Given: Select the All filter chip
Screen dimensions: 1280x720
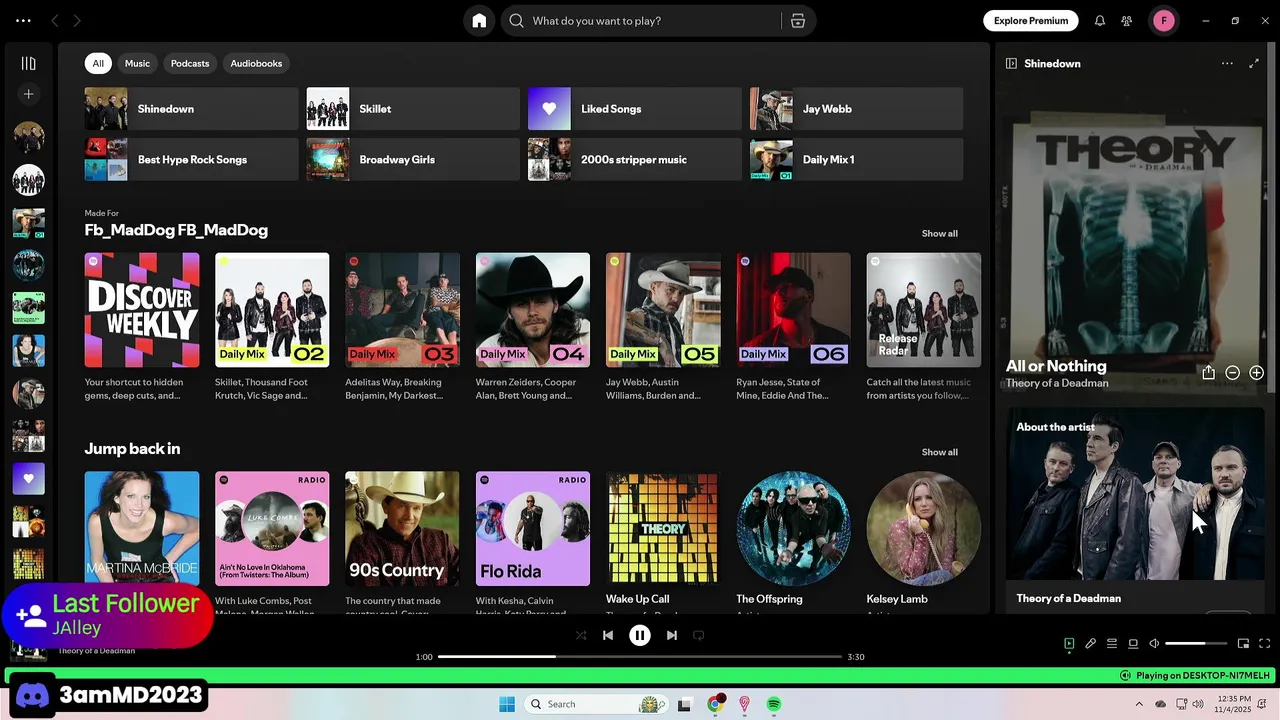Looking at the screenshot, I should 98,63.
